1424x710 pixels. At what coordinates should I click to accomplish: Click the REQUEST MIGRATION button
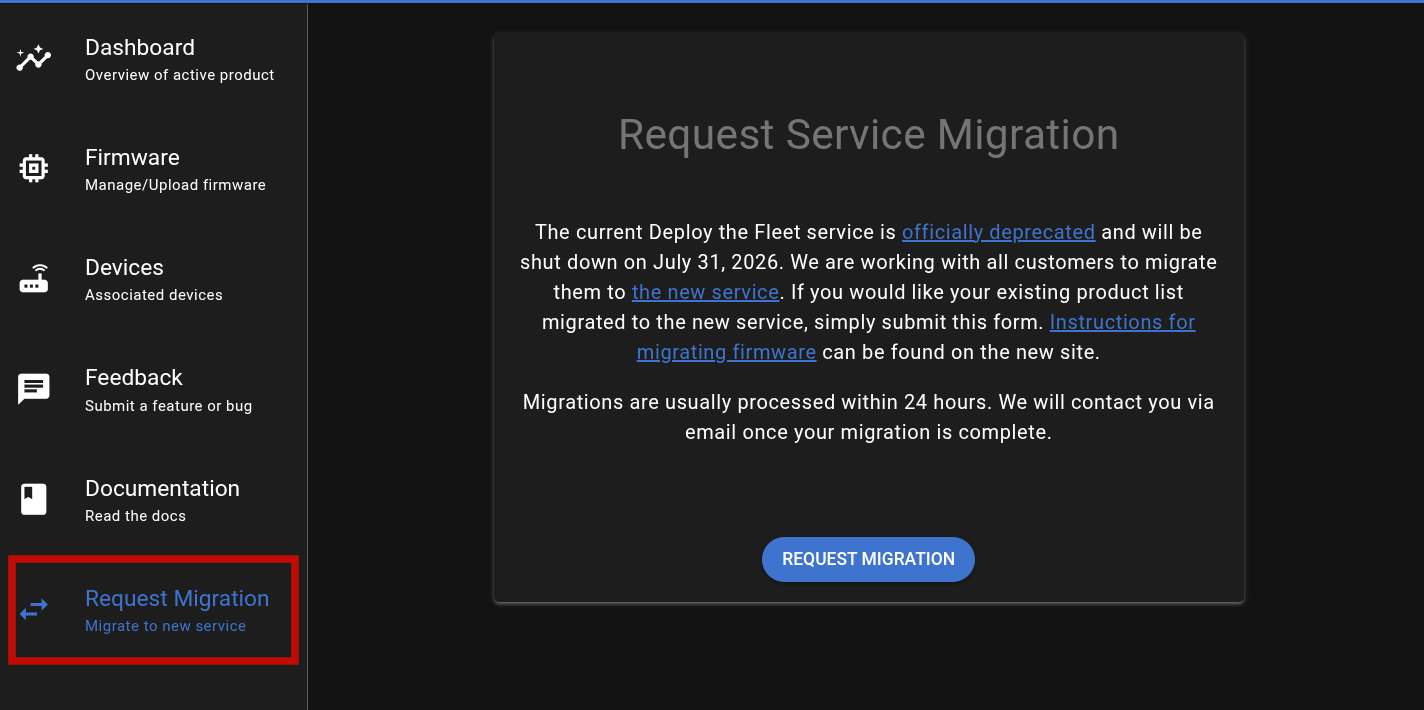(868, 559)
